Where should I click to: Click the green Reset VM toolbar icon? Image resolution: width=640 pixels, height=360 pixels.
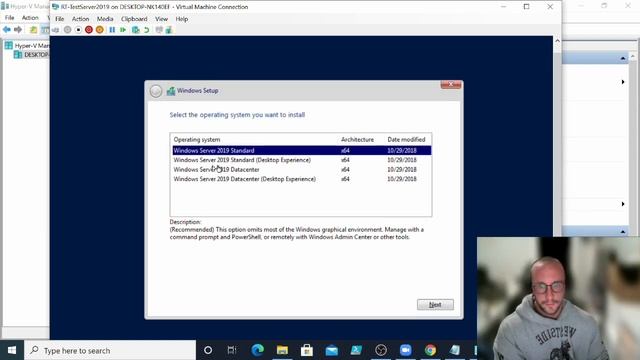tap(123, 30)
